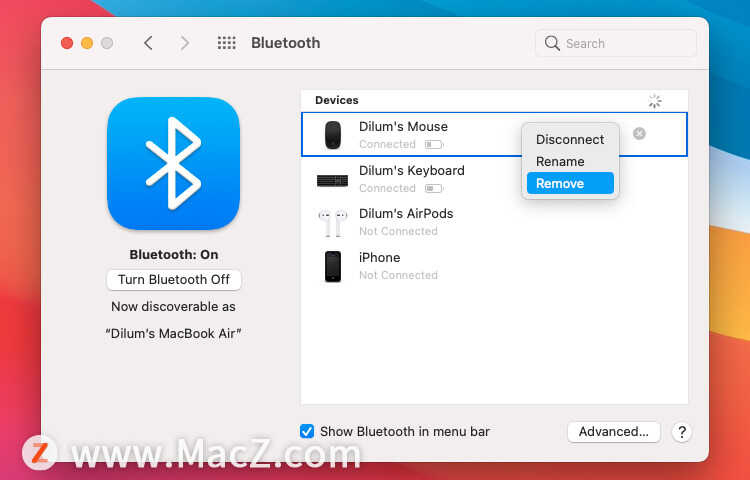Go forward with the right chevron
This screenshot has height=480, width=750.
(x=185, y=43)
